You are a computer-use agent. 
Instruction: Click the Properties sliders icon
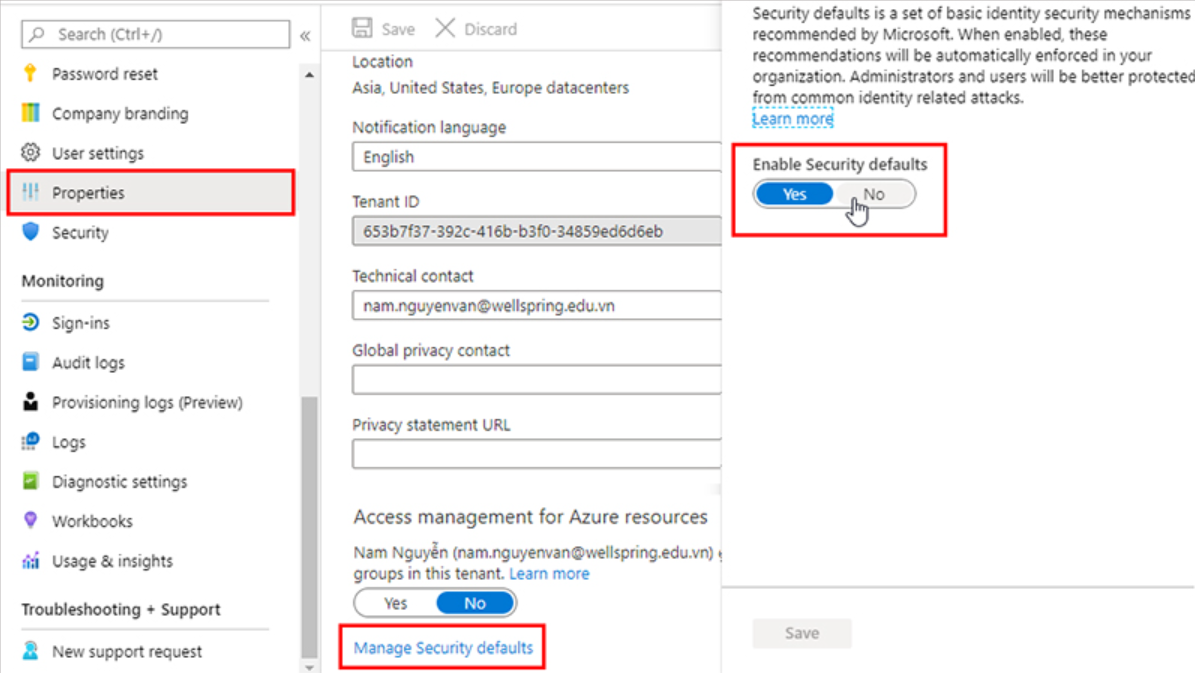click(30, 192)
